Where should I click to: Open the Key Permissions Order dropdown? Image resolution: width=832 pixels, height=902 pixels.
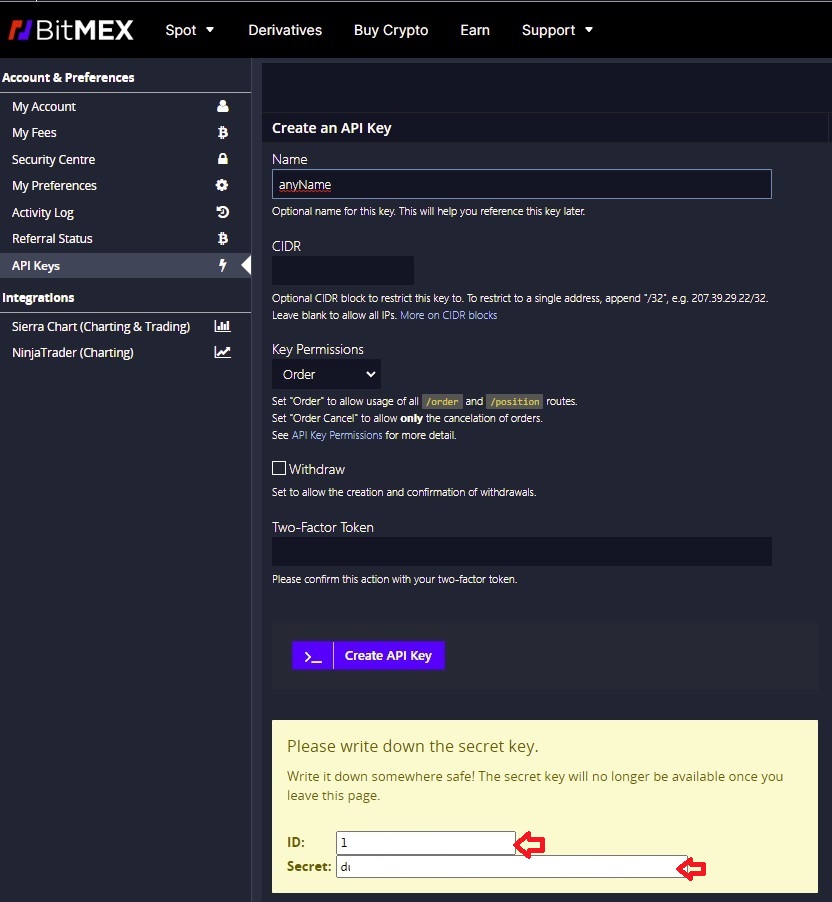326,374
